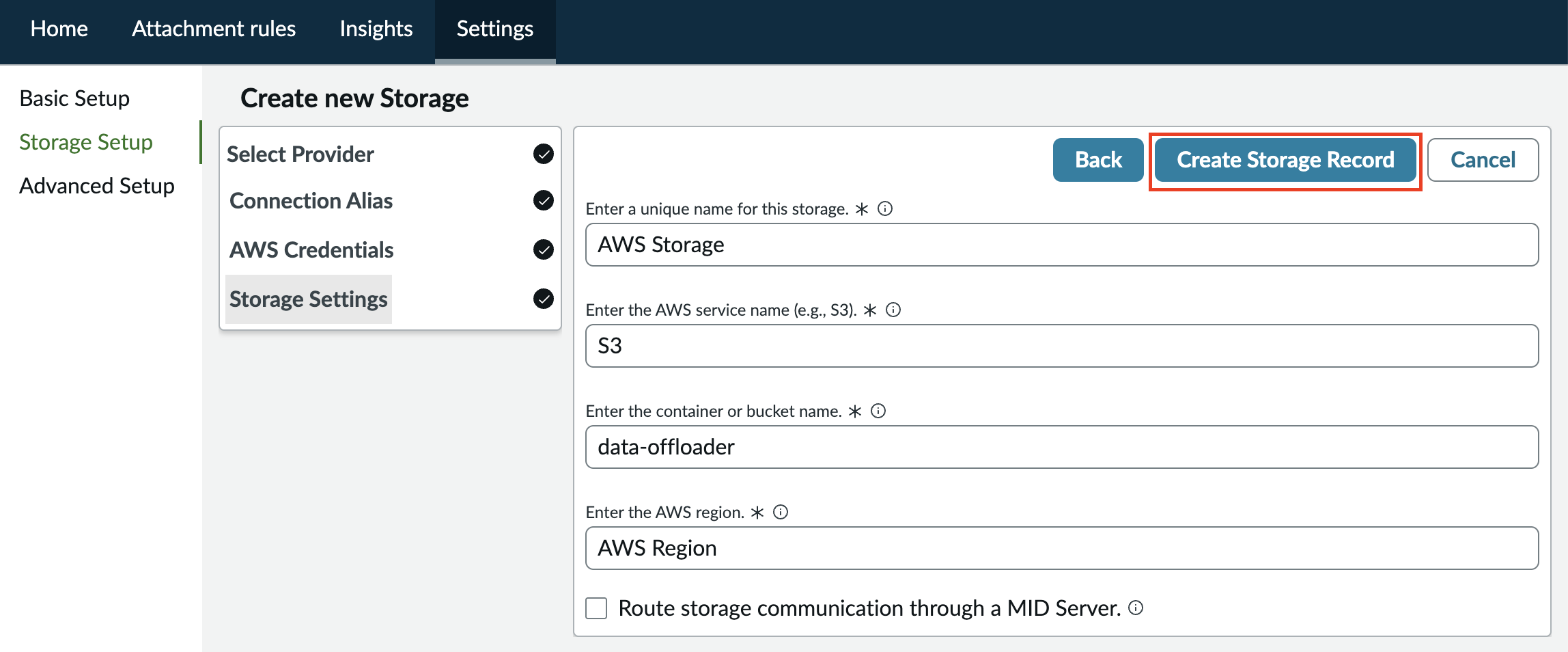Click the info icon beside AWS service name label
The image size is (1568, 652).
(893, 310)
